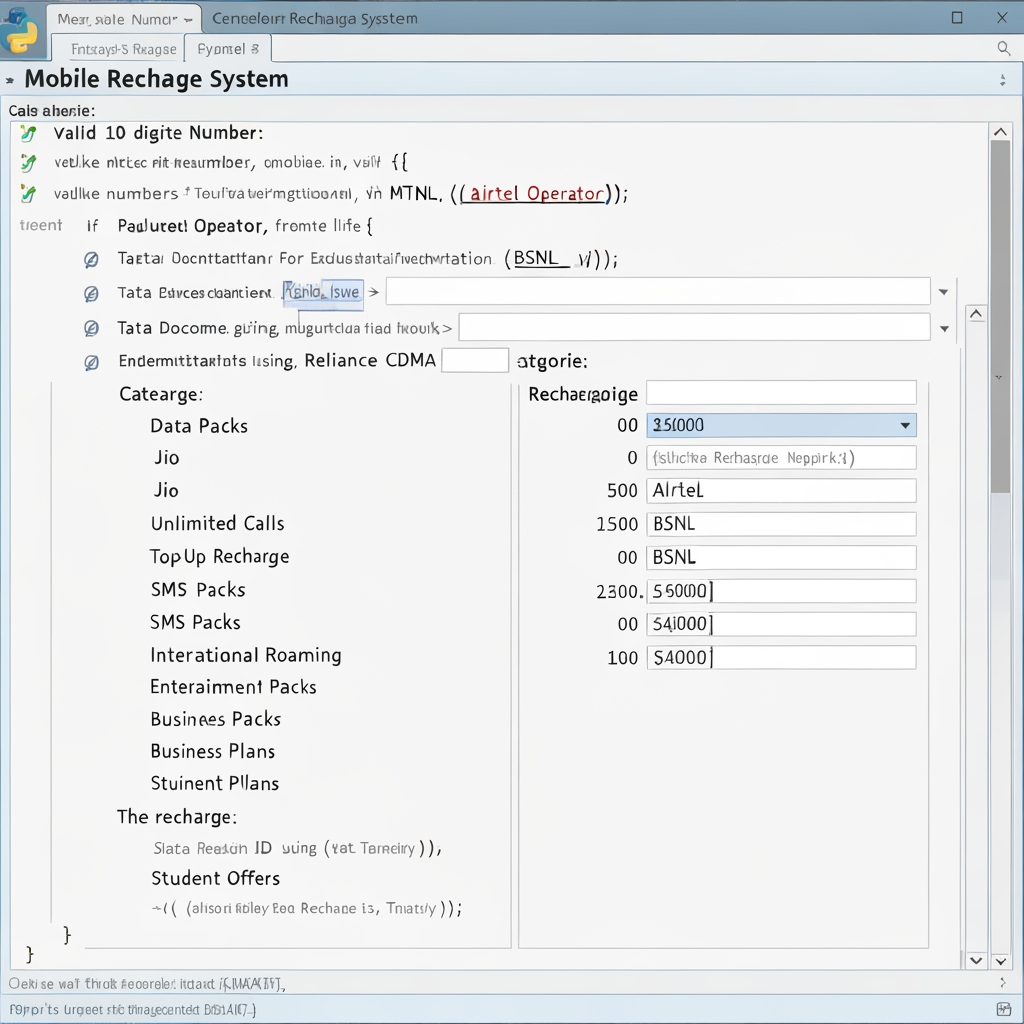Image resolution: width=1024 pixels, height=1024 pixels.
Task: Expand dropdown arrow of the 'Tata Docome' field
Action: (x=944, y=328)
